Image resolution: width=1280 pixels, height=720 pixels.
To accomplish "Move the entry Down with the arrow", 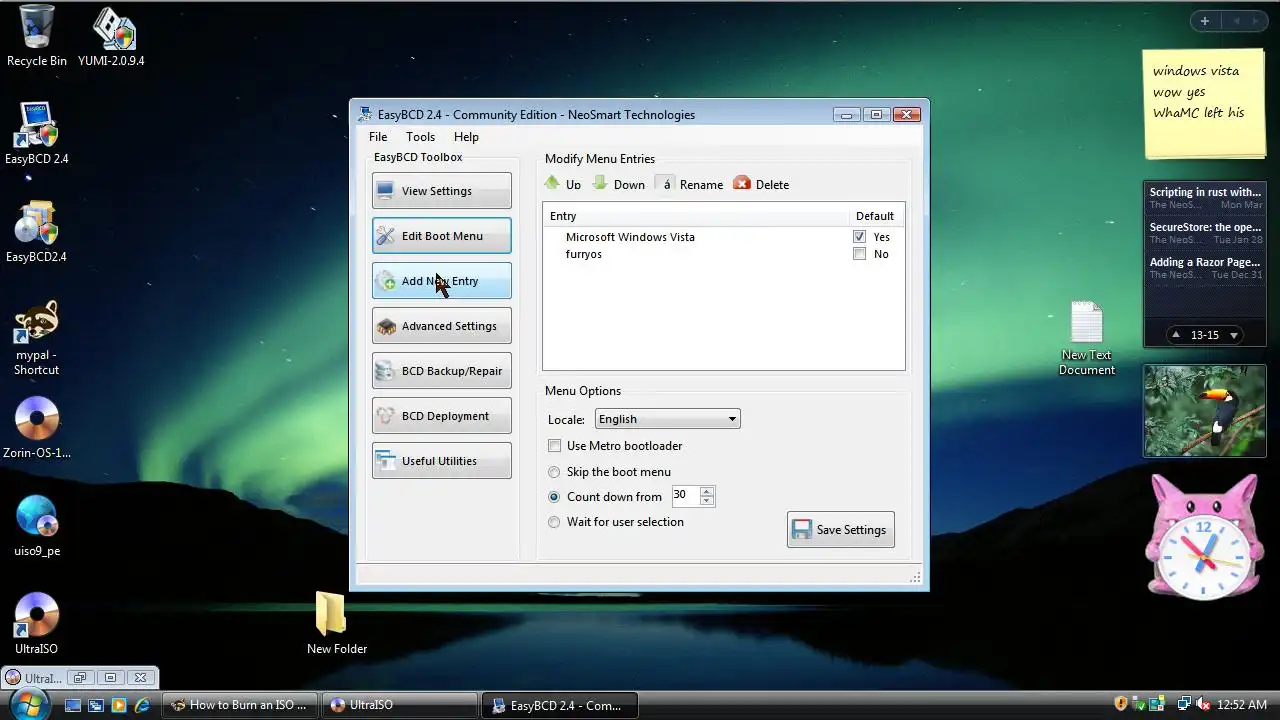I will [x=619, y=184].
